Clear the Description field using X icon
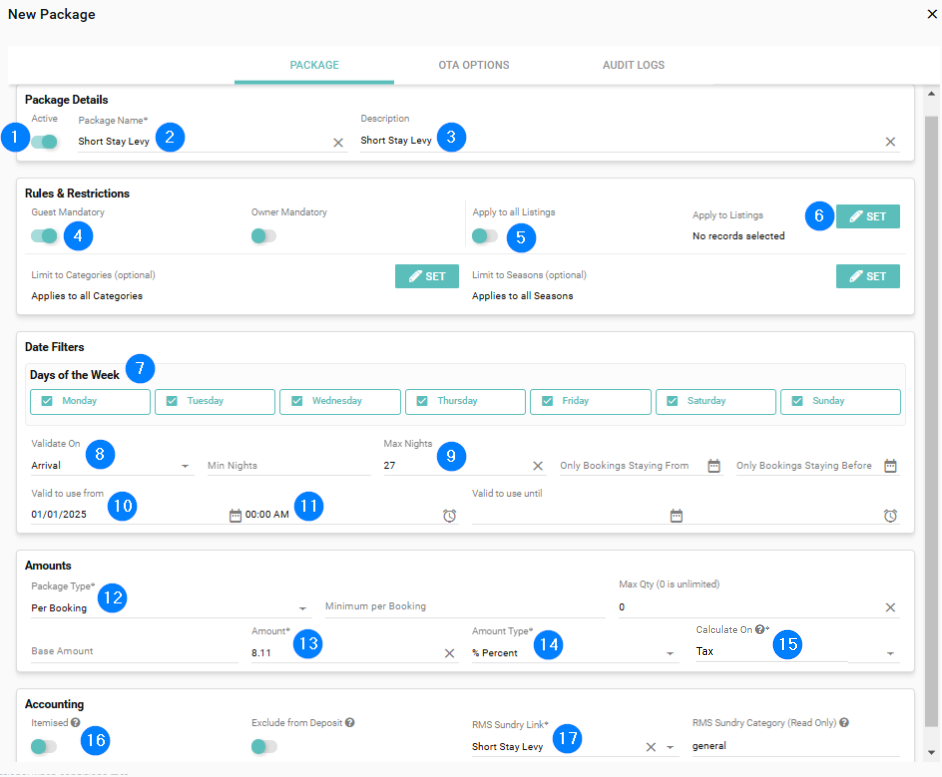This screenshot has height=777, width=942. pyautogui.click(x=890, y=142)
